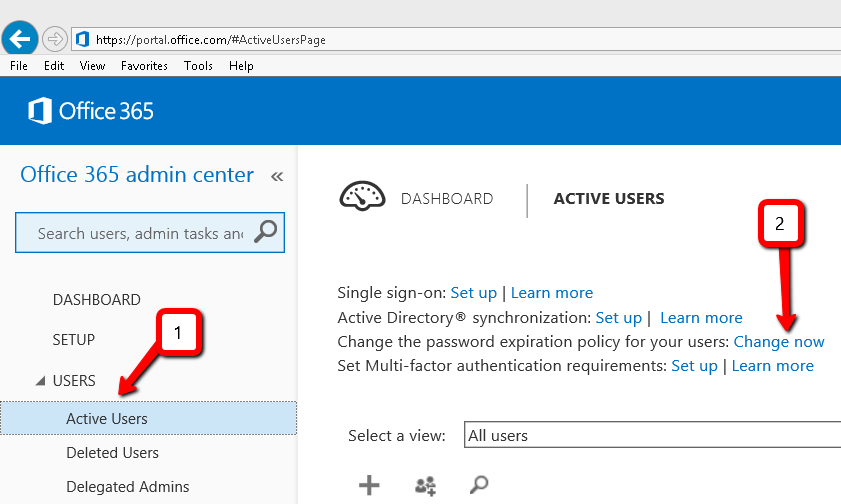Screen dimensions: 841x504
Task: Click the Office 365 logo in header
Action: coord(91,111)
